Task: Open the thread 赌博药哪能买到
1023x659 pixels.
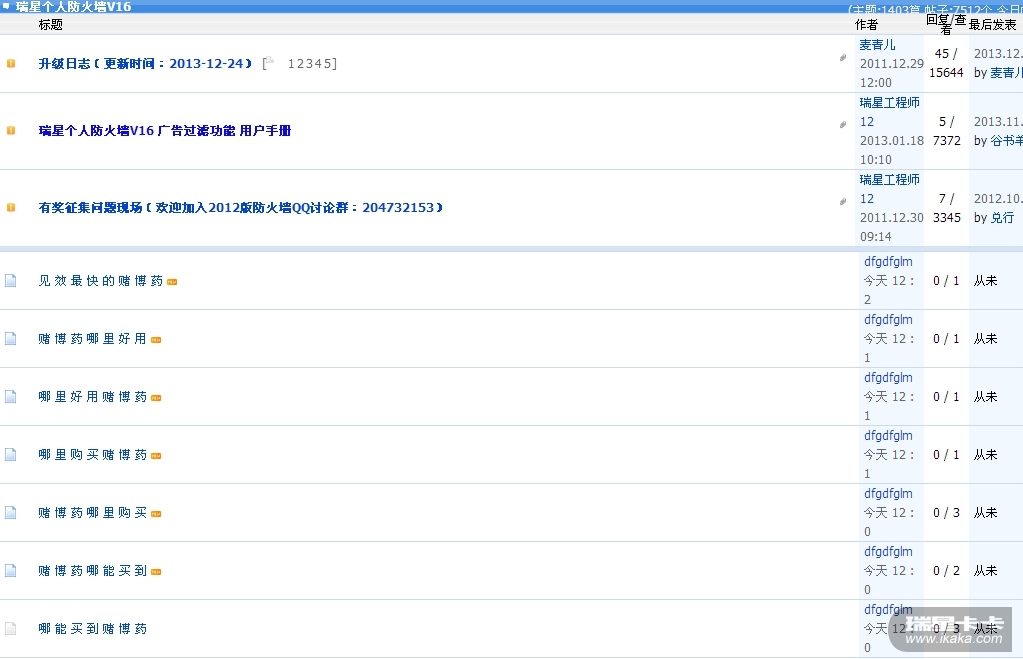Action: coord(92,571)
